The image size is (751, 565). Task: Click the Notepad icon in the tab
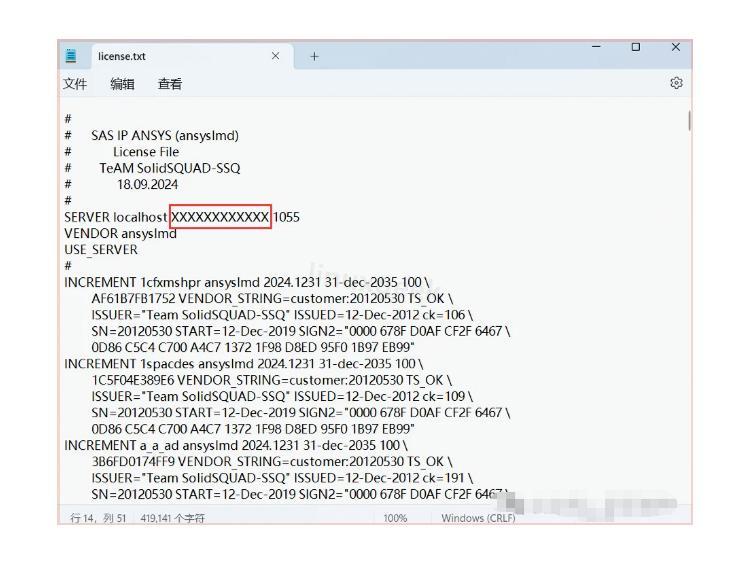(x=72, y=56)
